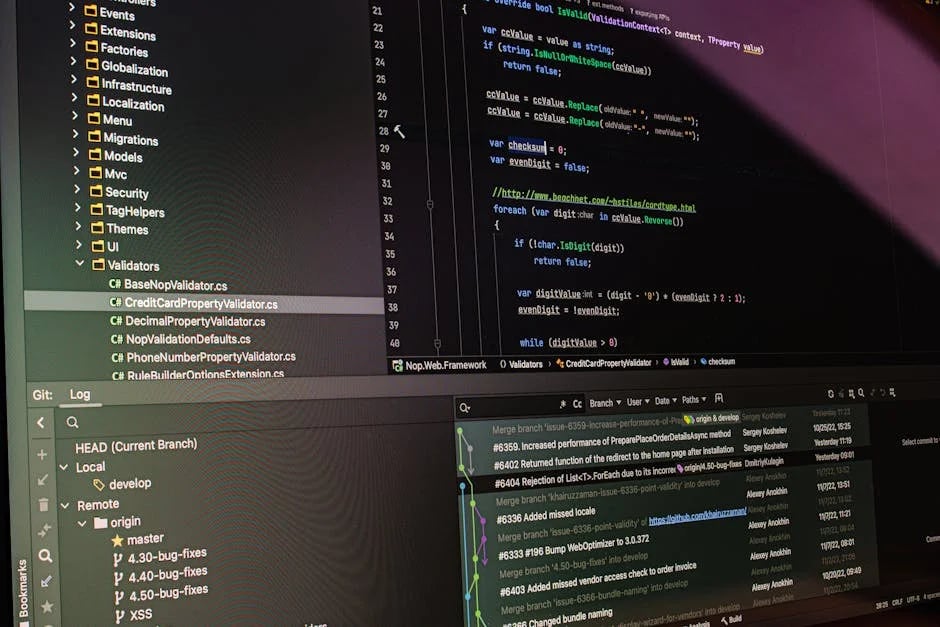Viewport: 940px width, 627px height.
Task: Open the Date filter dropdown
Action: 665,400
